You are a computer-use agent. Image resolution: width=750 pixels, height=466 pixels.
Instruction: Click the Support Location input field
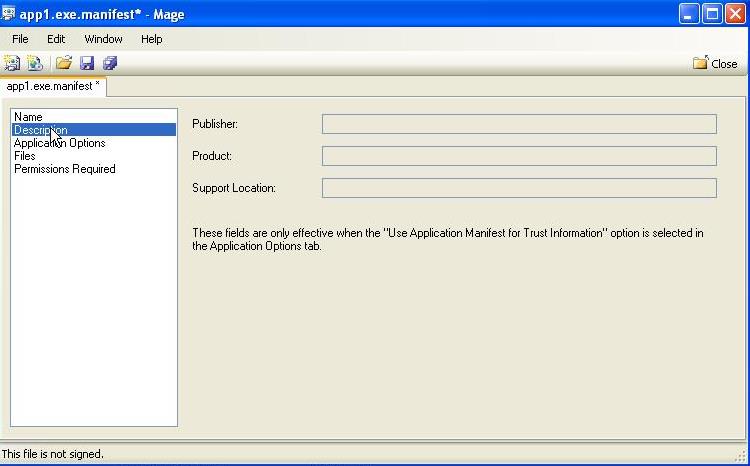[519, 188]
